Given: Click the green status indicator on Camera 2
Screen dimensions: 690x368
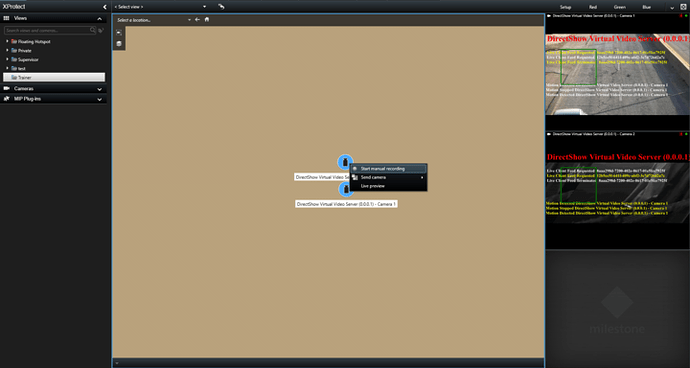Looking at the screenshot, I should [686, 134].
